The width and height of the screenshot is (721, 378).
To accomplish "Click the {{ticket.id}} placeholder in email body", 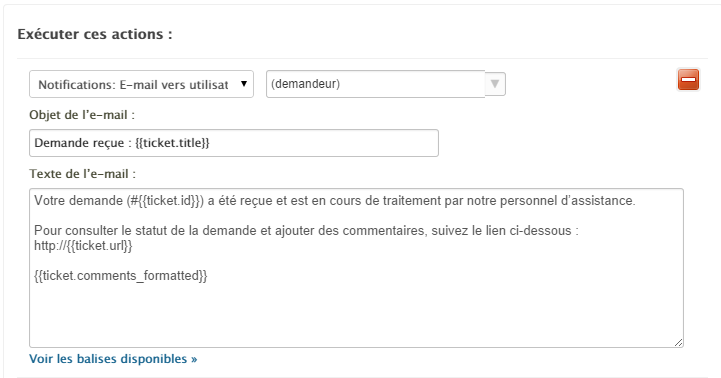I will tap(169, 201).
